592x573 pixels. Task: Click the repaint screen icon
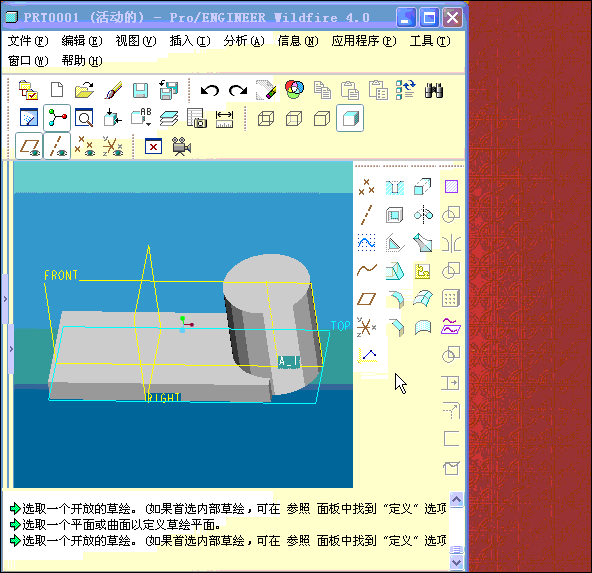(x=29, y=118)
